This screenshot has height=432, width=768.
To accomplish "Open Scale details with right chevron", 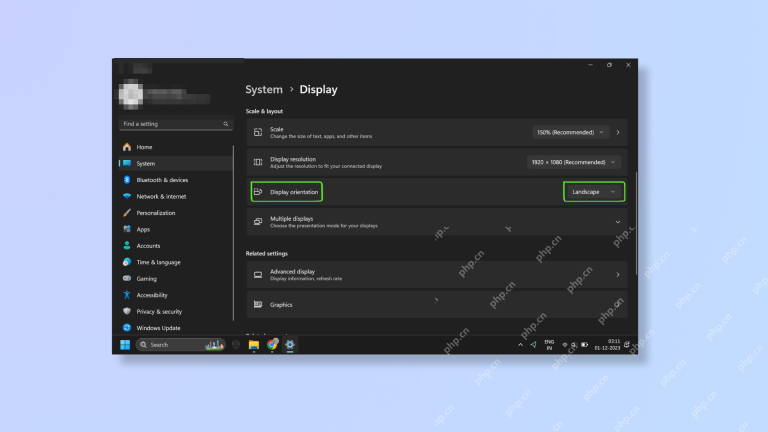I will 618,132.
